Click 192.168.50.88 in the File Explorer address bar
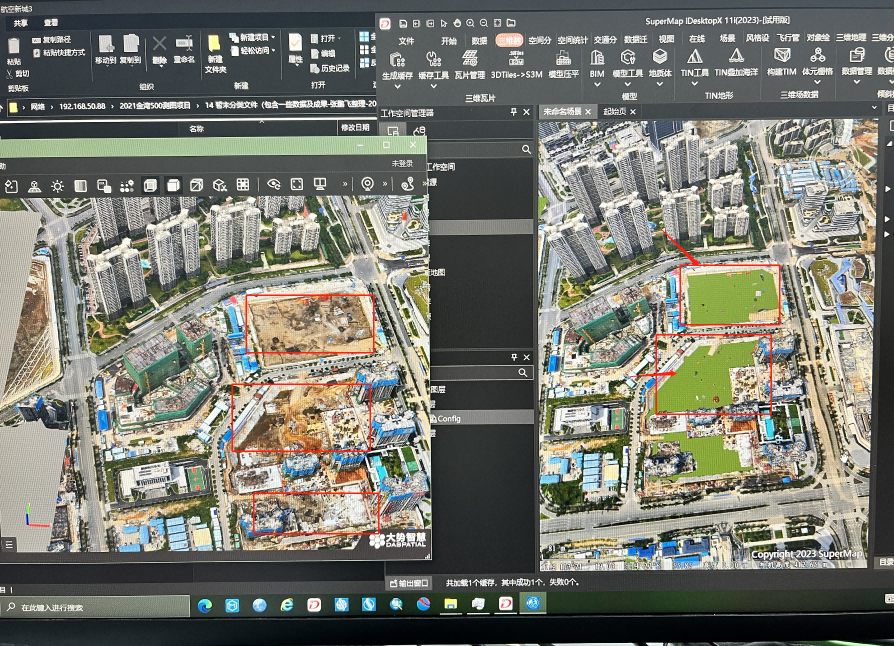This screenshot has width=894, height=646. [x=82, y=106]
